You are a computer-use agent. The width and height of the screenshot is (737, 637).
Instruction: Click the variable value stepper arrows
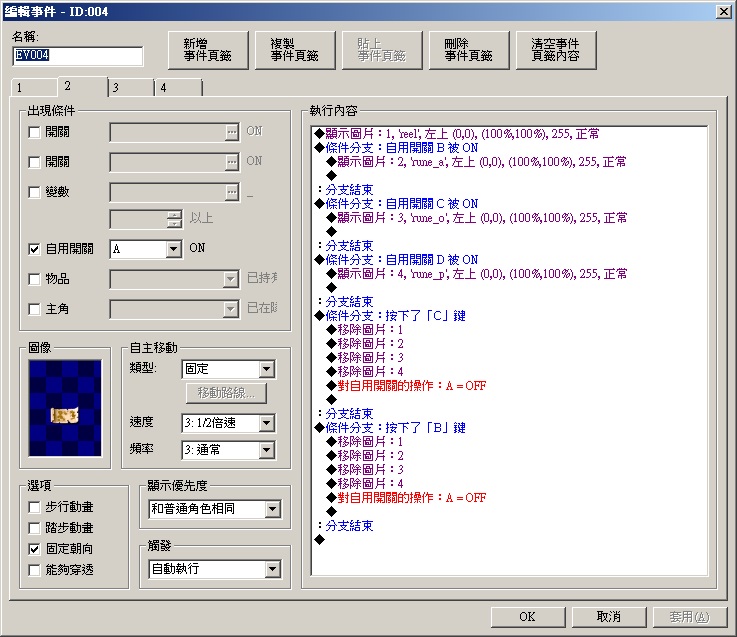point(174,219)
